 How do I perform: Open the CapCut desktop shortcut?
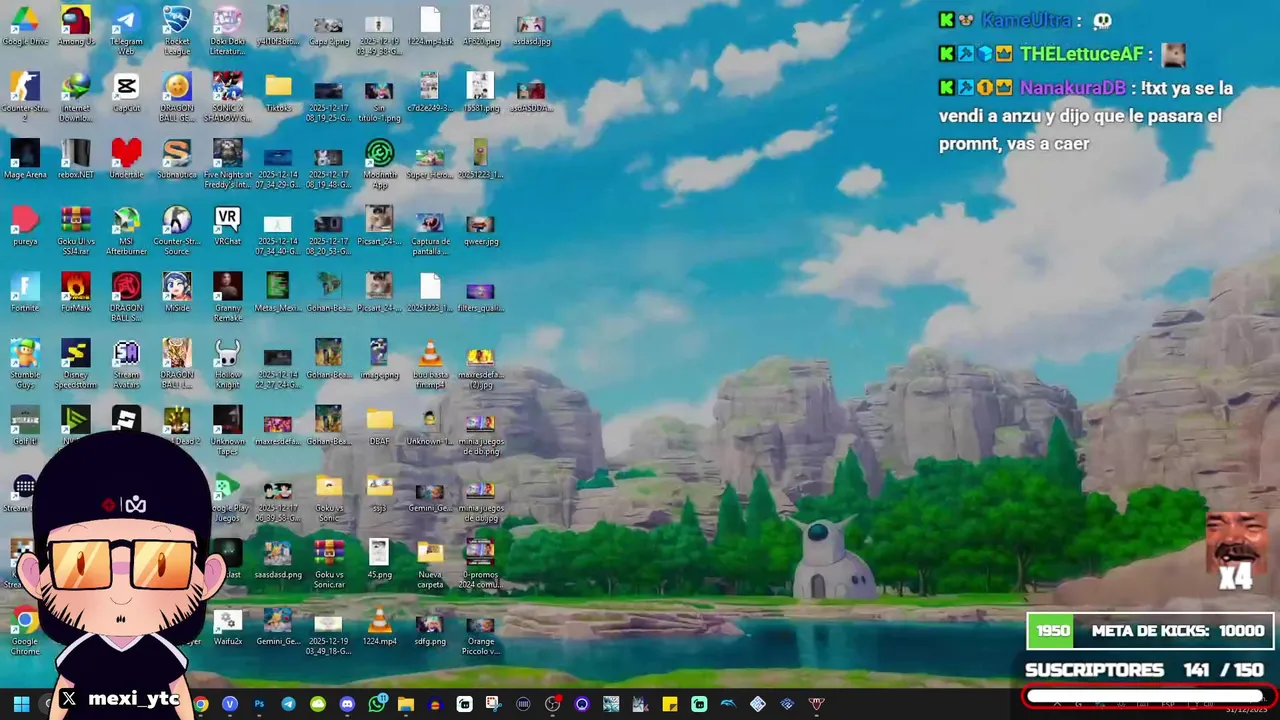(x=126, y=93)
